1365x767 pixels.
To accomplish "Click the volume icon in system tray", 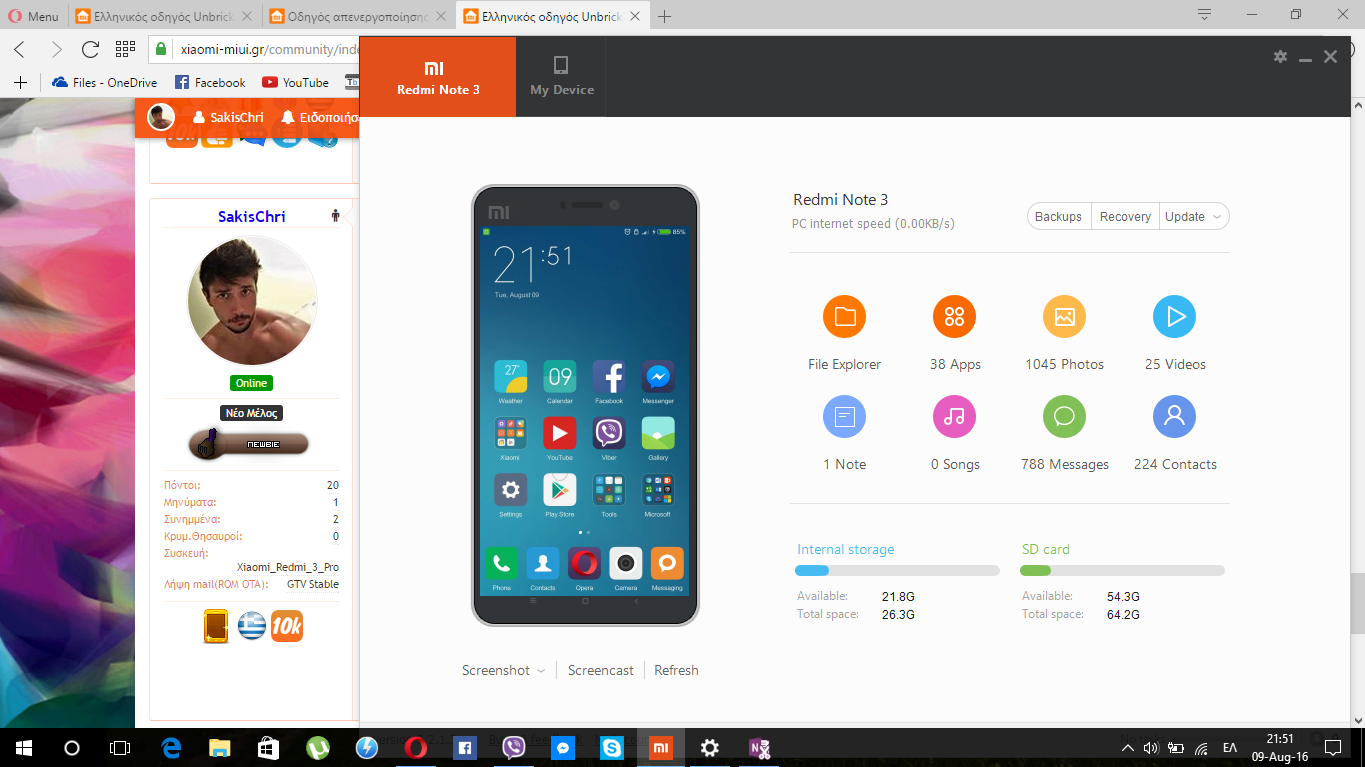I will (1150, 747).
